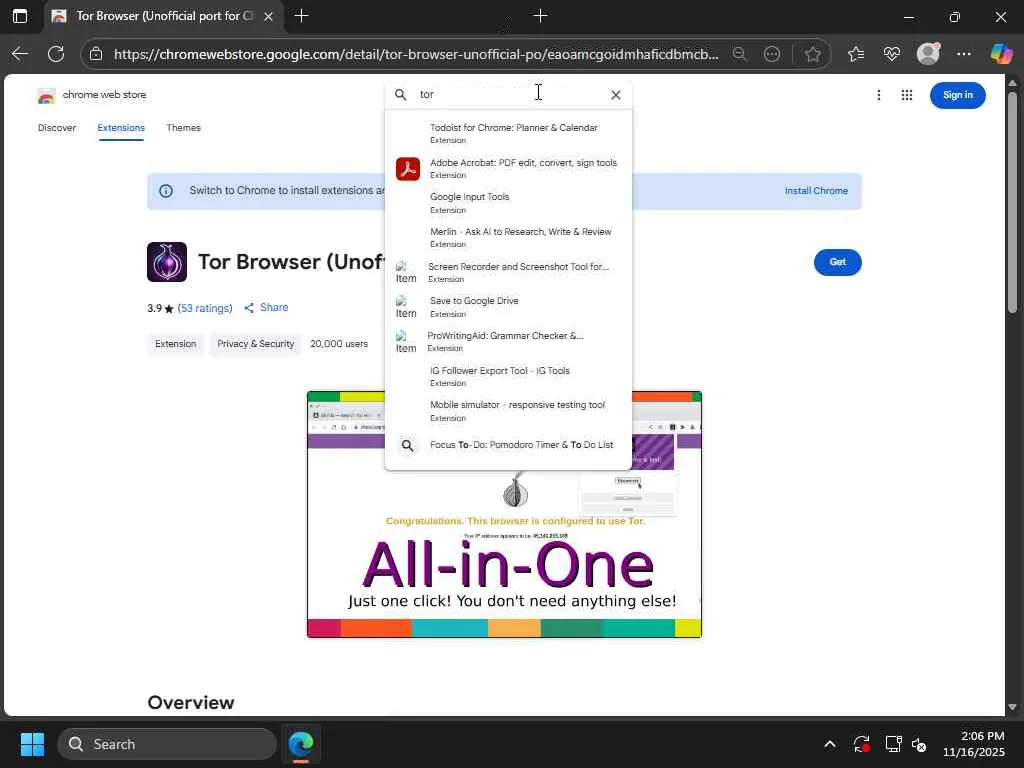This screenshot has height=768, width=1024.
Task: Add this page to favorites star
Action: [812, 54]
